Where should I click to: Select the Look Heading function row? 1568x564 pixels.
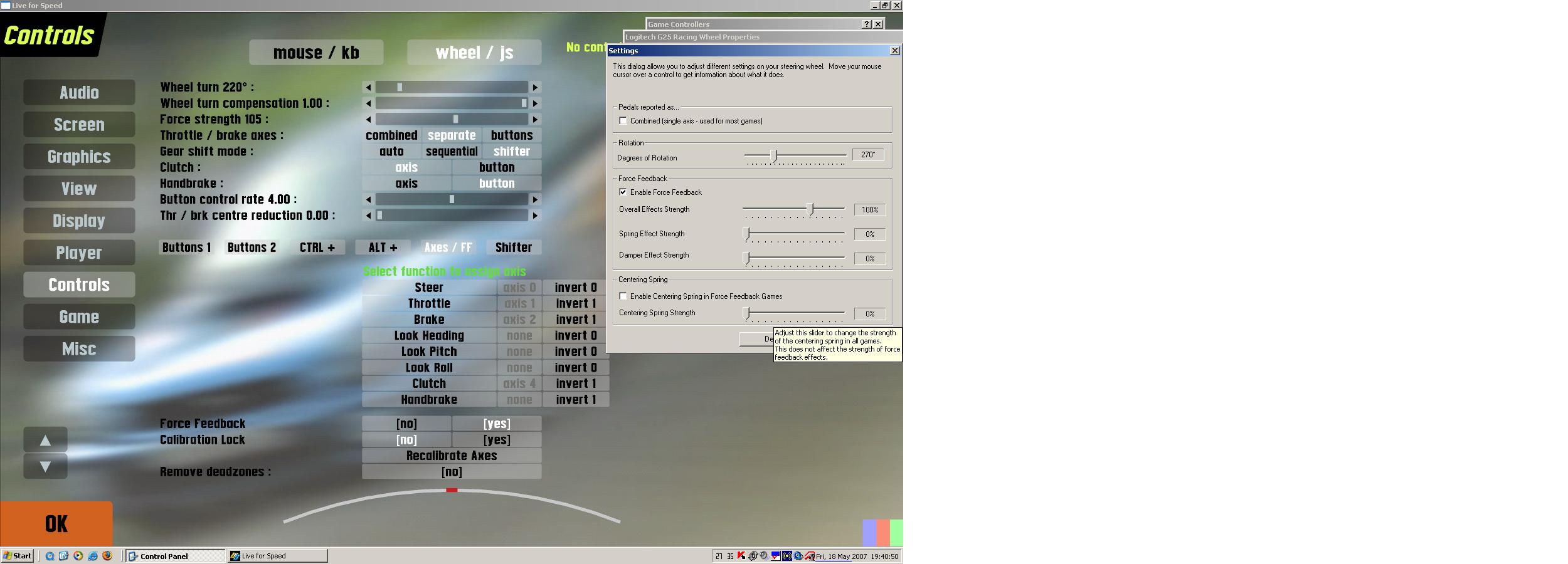coord(429,336)
